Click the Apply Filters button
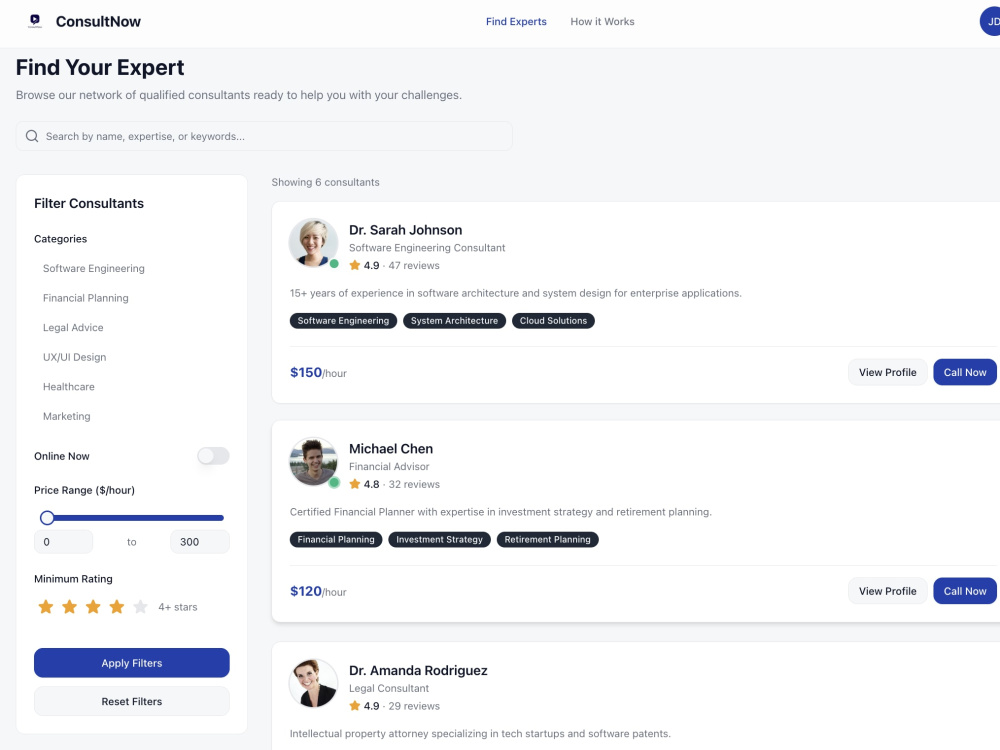The width and height of the screenshot is (1000, 750). click(x=131, y=663)
